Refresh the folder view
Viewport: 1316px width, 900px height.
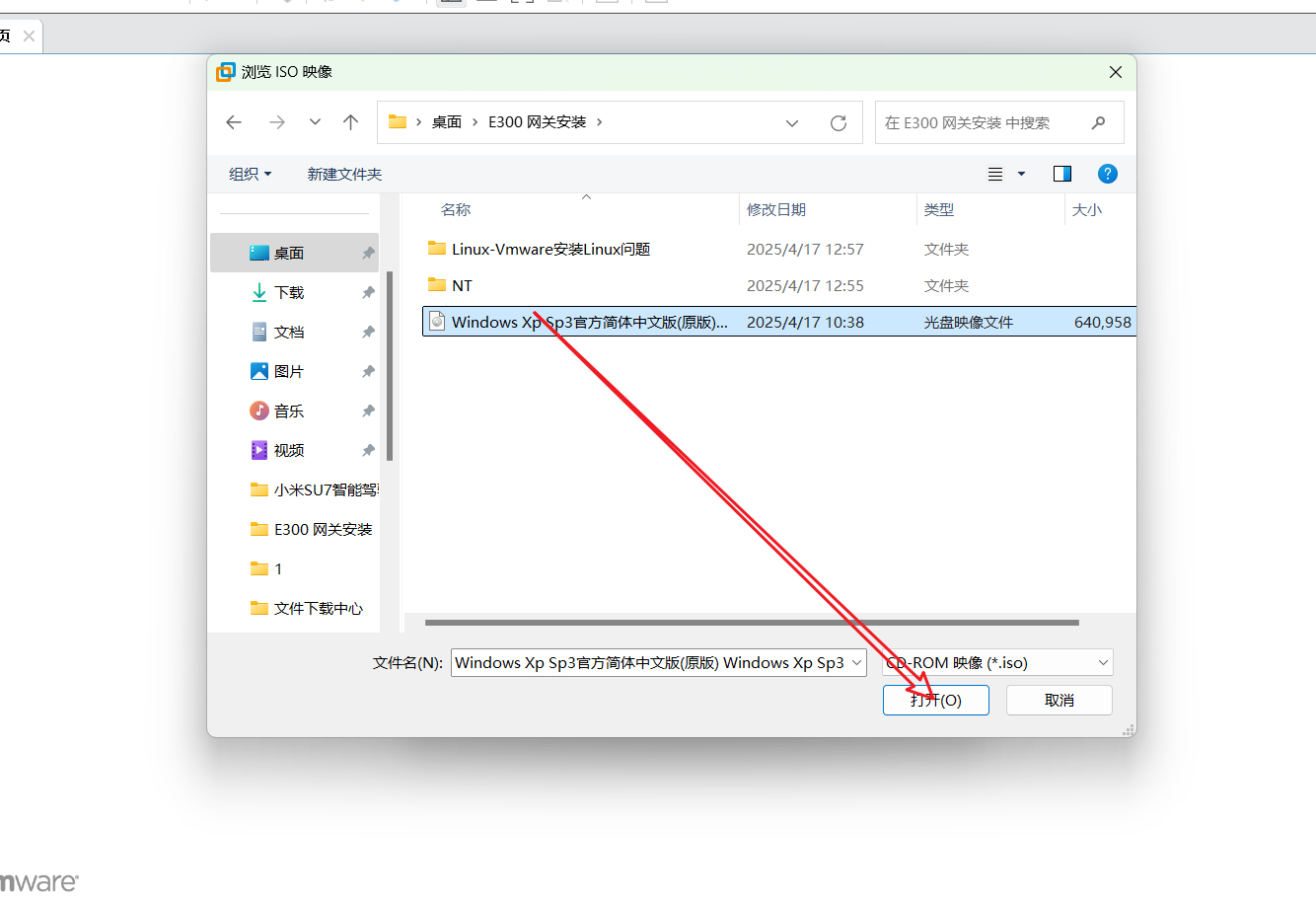tap(839, 122)
